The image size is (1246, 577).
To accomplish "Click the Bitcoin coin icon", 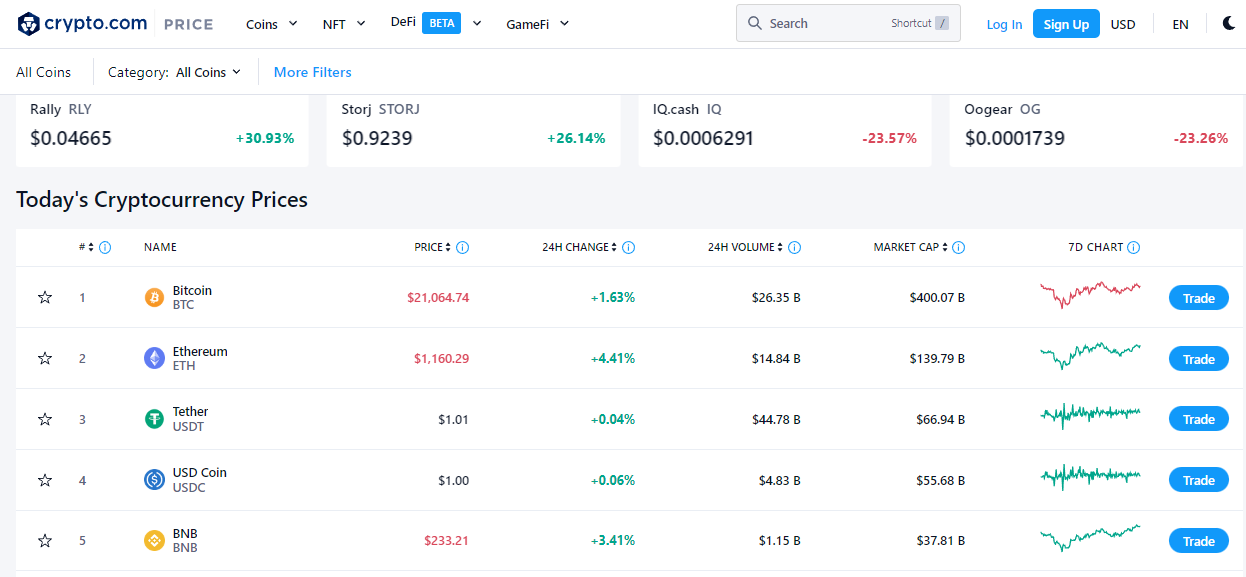I will click(x=153, y=297).
